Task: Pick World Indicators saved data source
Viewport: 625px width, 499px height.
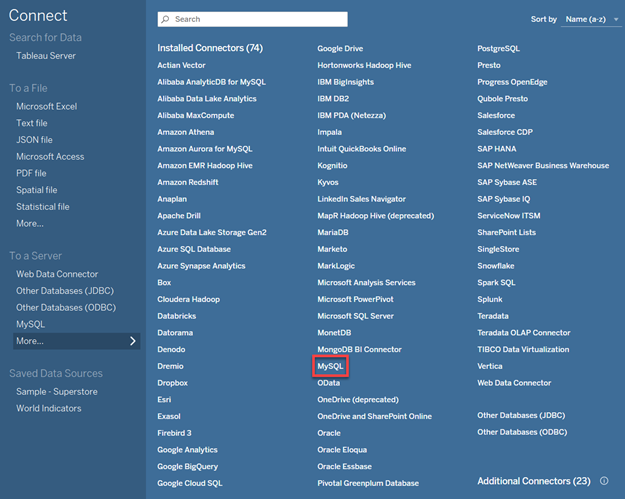Action: (48, 409)
